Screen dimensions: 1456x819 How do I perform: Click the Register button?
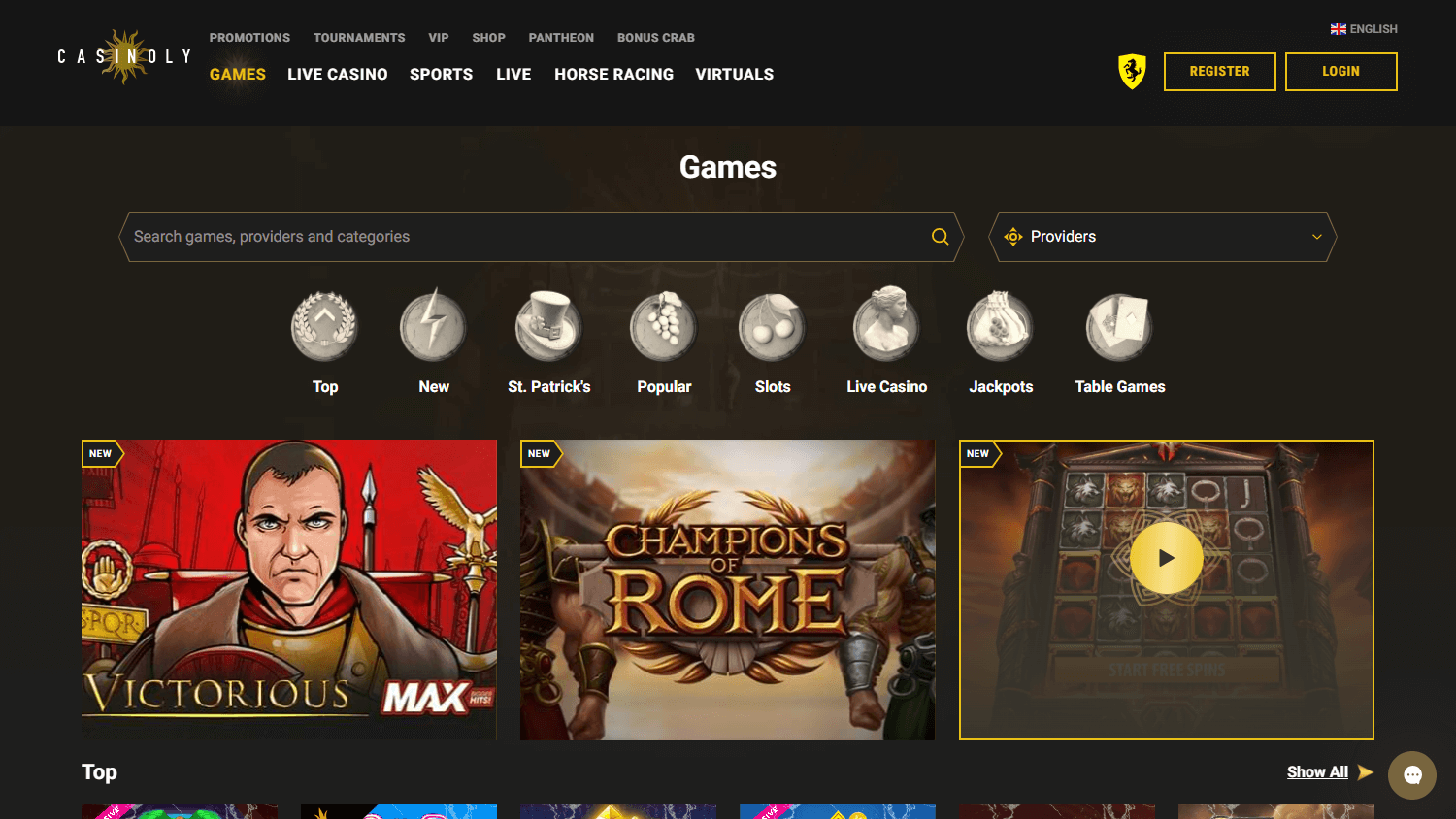(x=1219, y=72)
